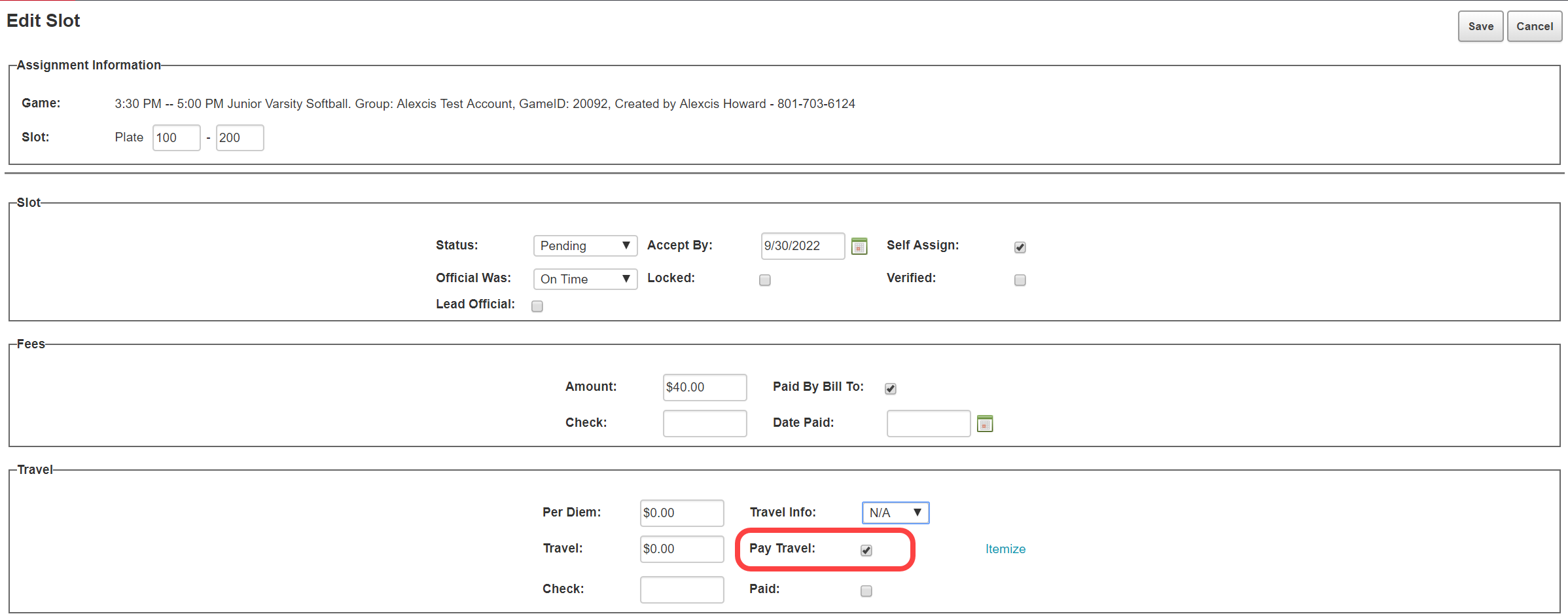
Task: Click the Edit Slot heading
Action: tap(43, 21)
